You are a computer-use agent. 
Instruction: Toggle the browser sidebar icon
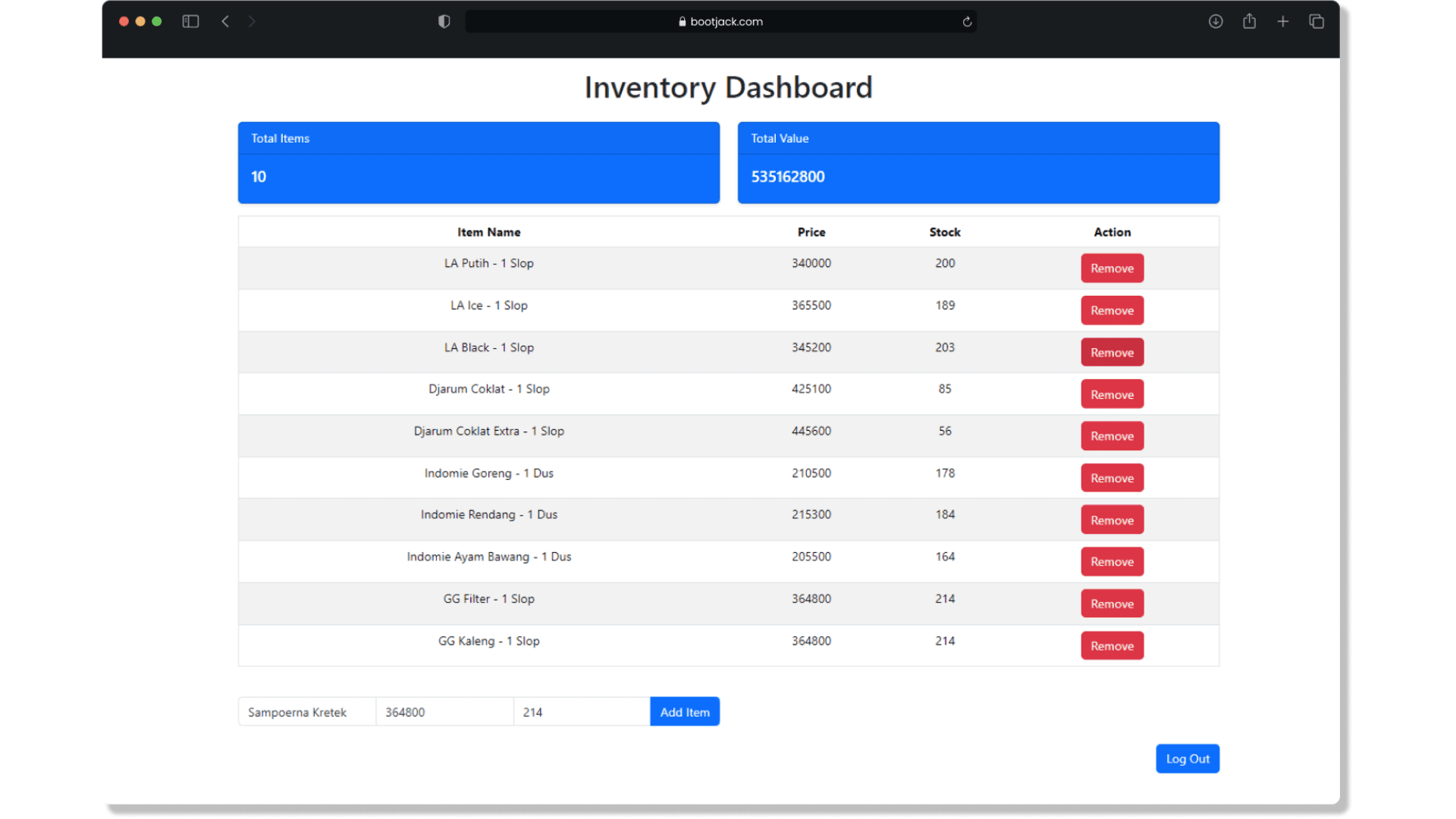coord(190,21)
